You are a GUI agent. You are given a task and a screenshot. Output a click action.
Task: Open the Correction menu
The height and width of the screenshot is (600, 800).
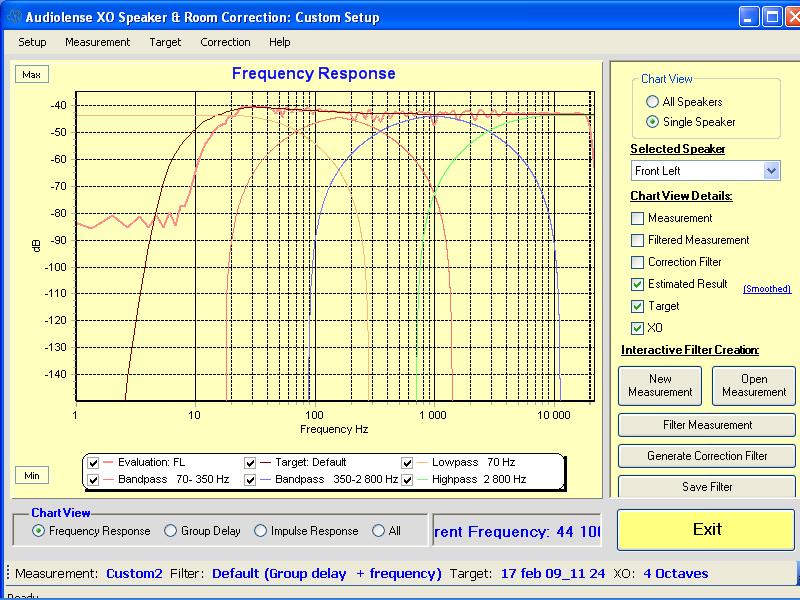tap(225, 42)
